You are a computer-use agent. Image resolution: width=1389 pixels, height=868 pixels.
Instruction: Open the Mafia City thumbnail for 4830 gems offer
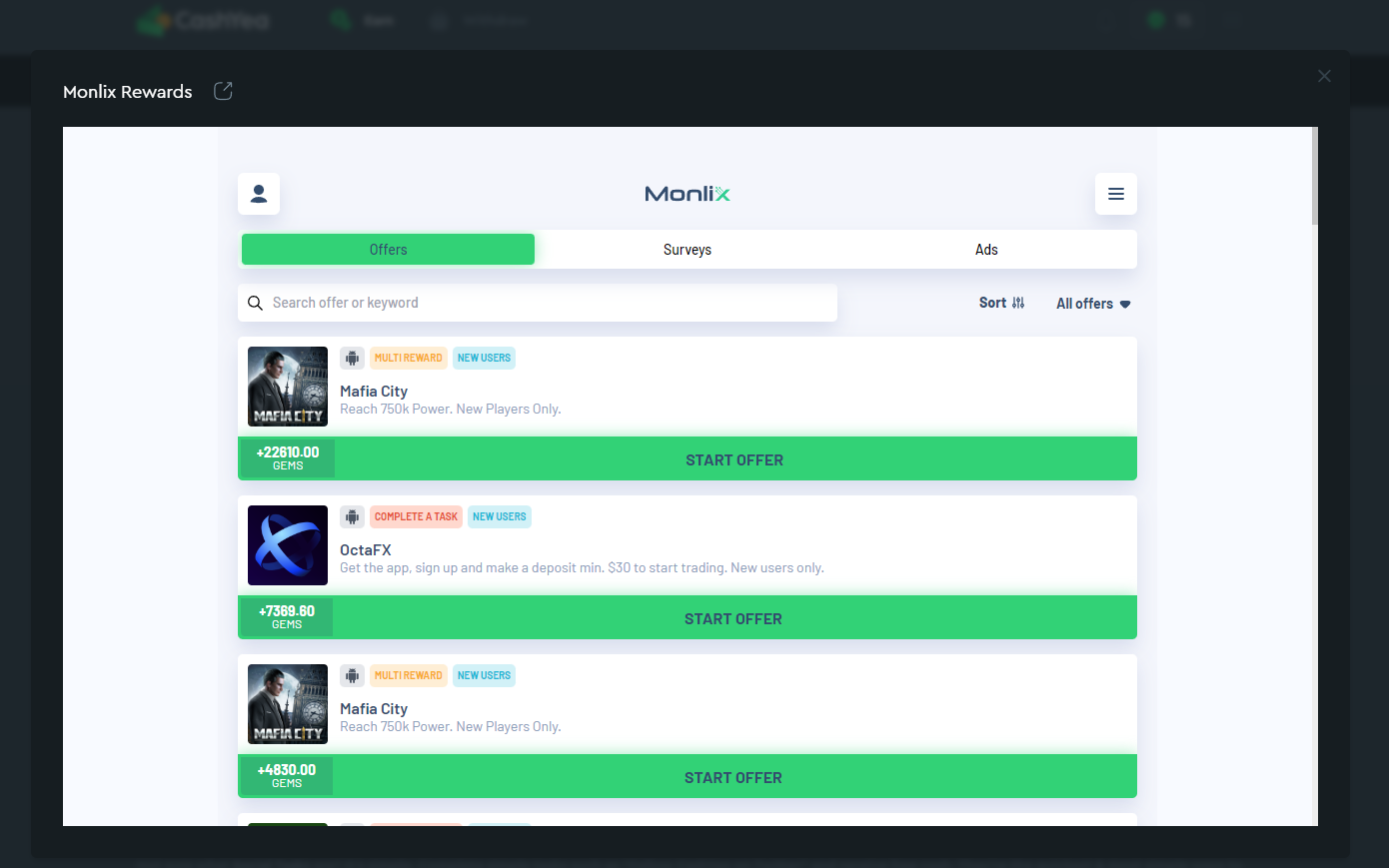pos(288,704)
